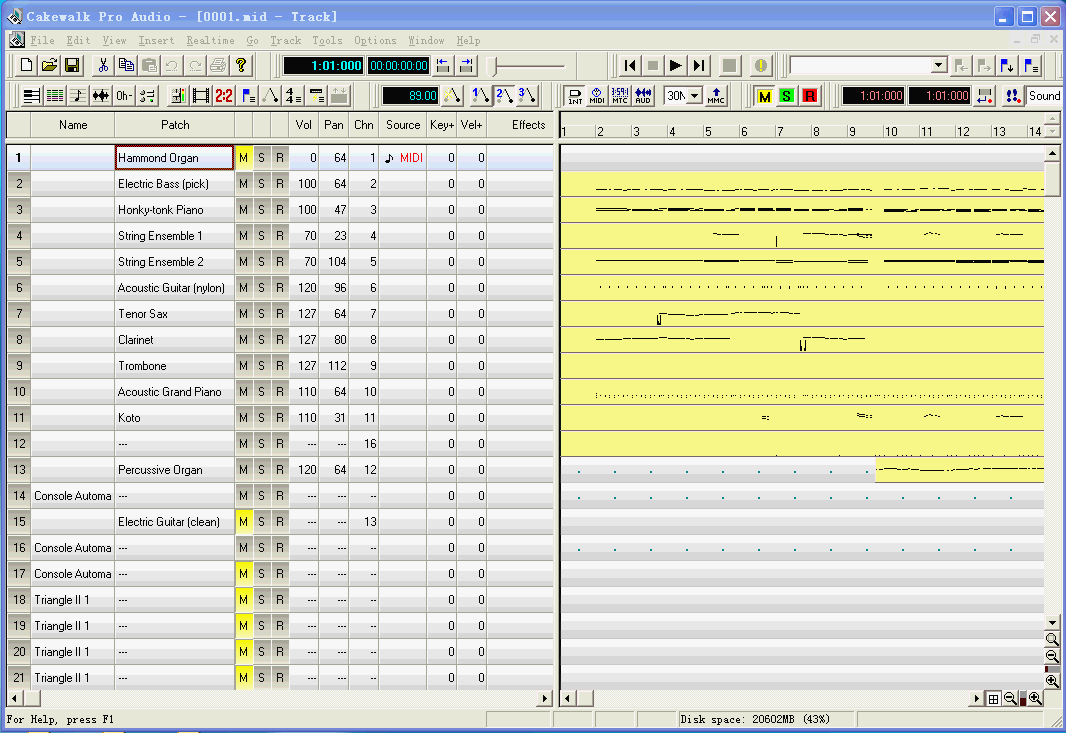This screenshot has width=1066, height=733.
Task: Click the red global Record-arm R button
Action: point(809,96)
